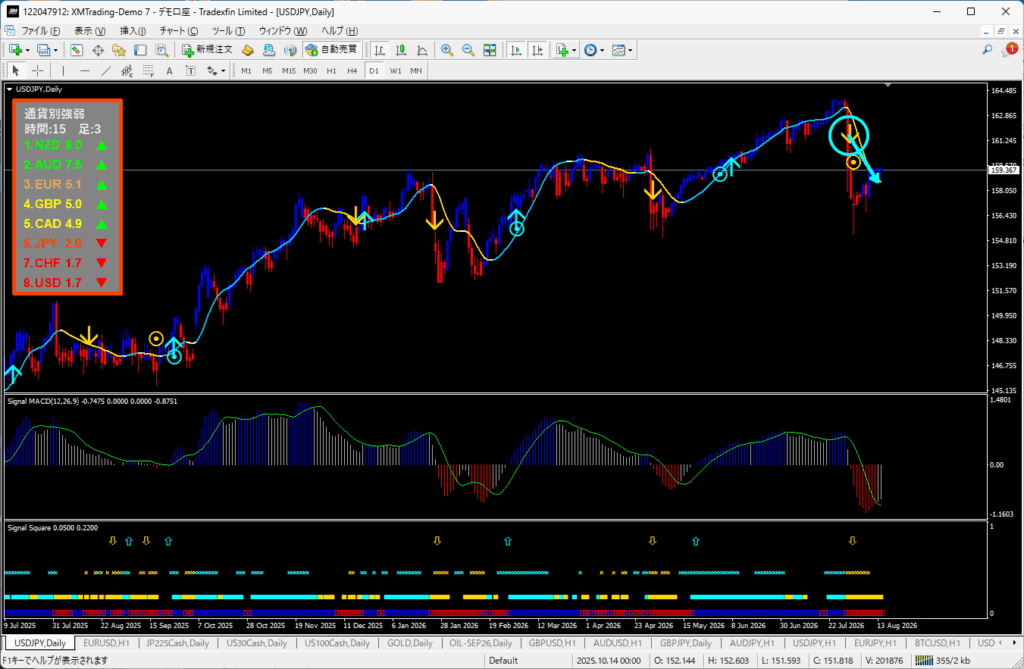
Task: Click the Indicators list icon
Action: [561, 50]
